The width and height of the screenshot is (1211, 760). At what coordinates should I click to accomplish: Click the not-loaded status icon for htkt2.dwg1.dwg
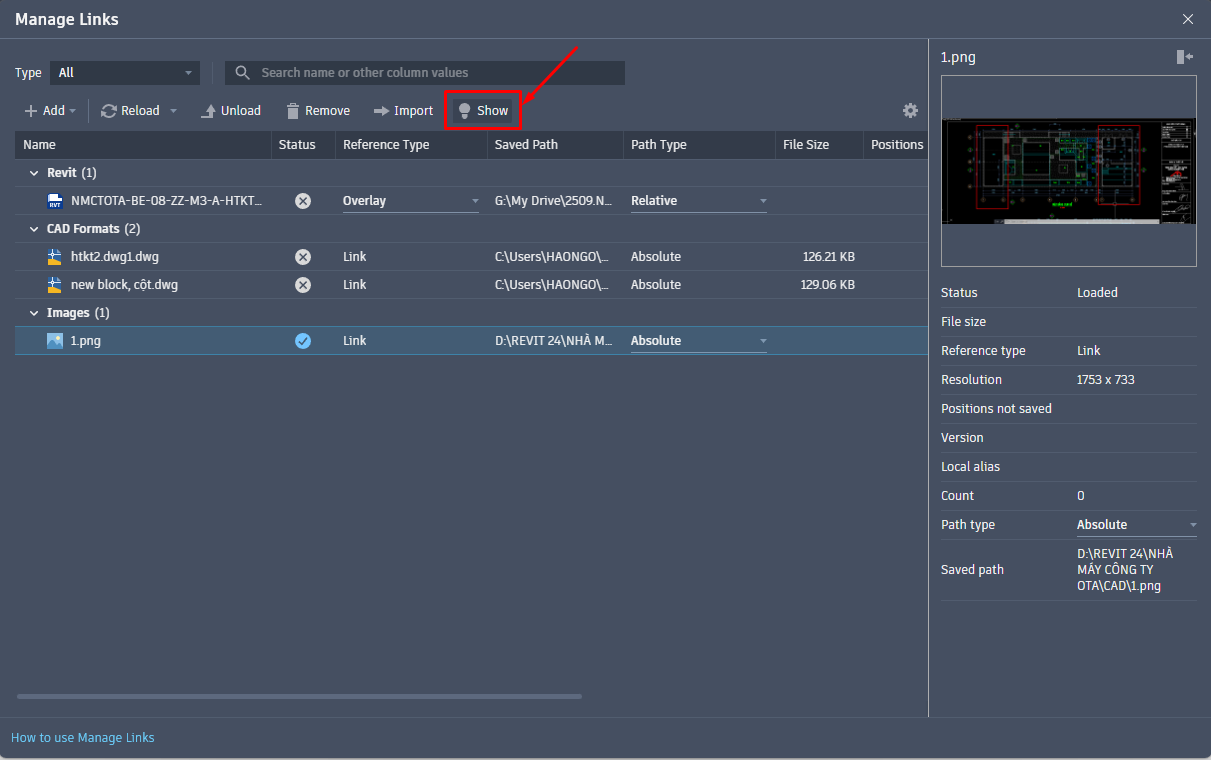303,257
